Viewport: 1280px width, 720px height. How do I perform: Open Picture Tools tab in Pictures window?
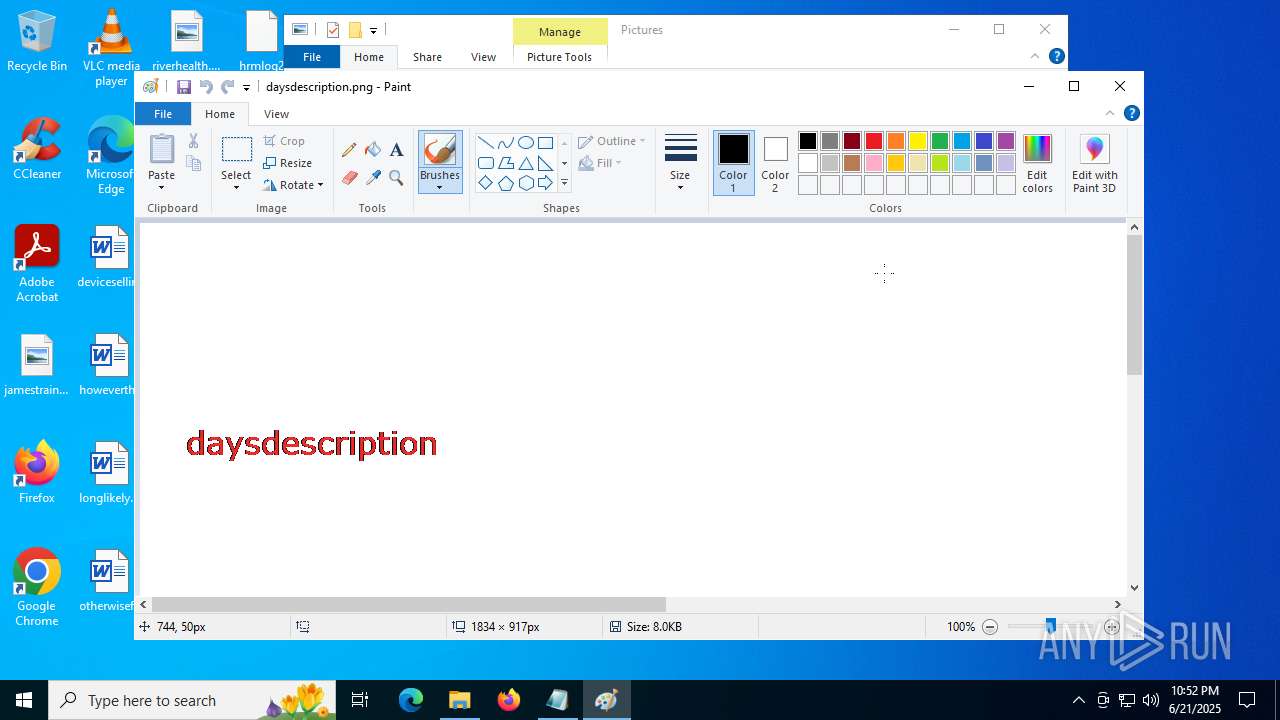[x=559, y=57]
